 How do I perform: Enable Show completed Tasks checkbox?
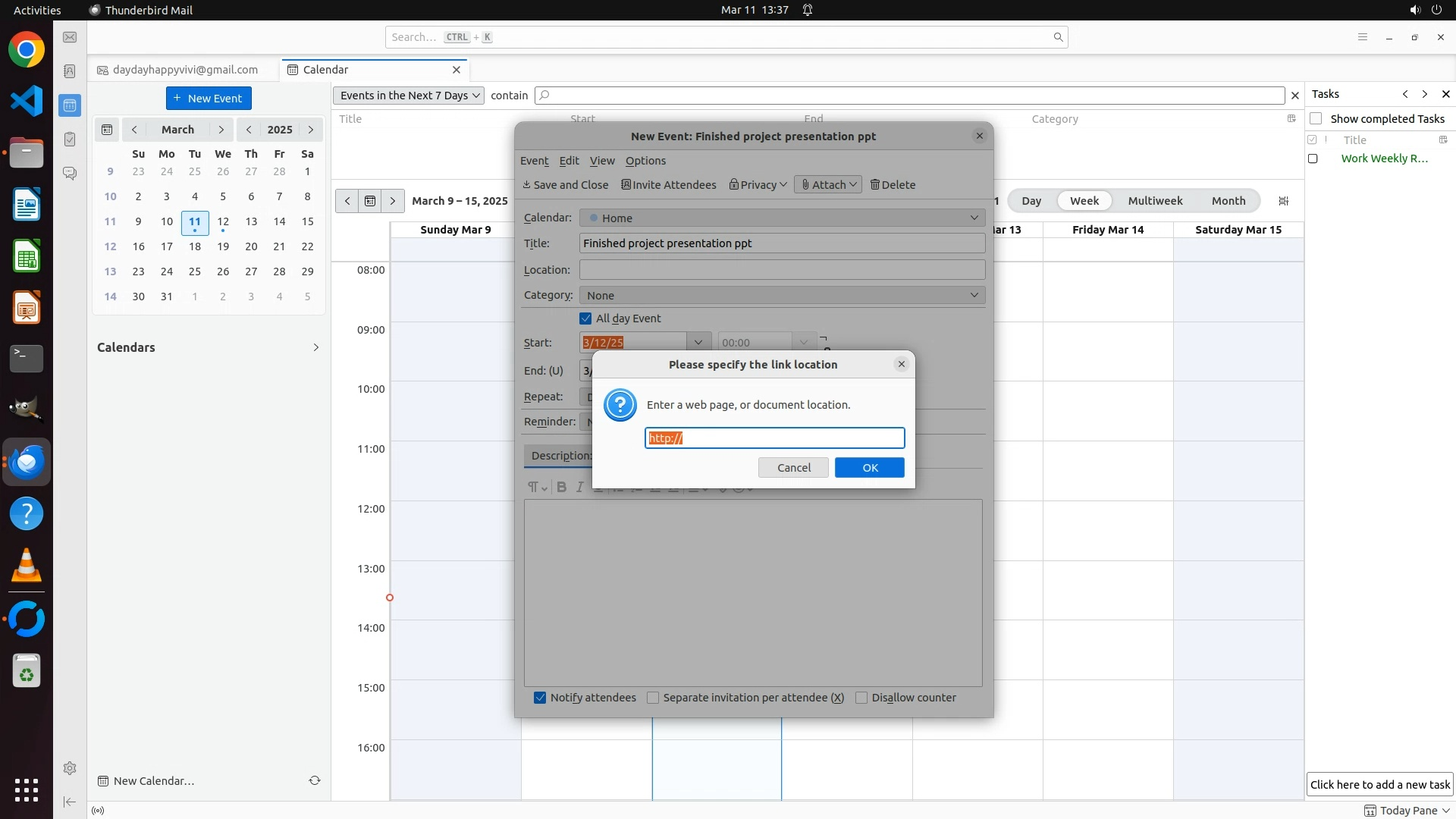1316,118
